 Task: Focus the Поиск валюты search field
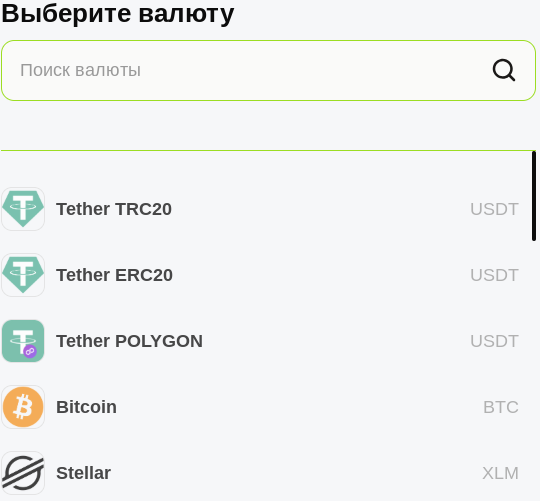click(269, 71)
